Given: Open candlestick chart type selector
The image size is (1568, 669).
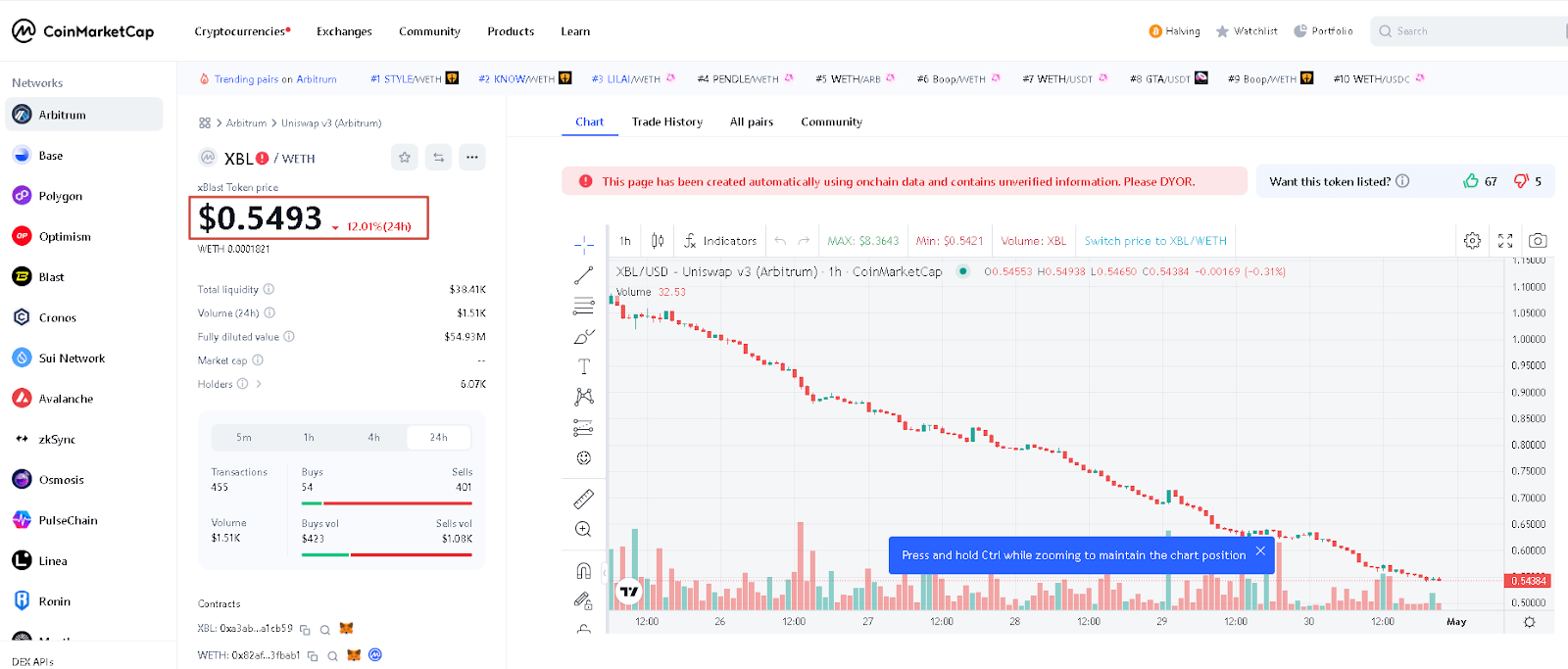Looking at the screenshot, I should (658, 240).
